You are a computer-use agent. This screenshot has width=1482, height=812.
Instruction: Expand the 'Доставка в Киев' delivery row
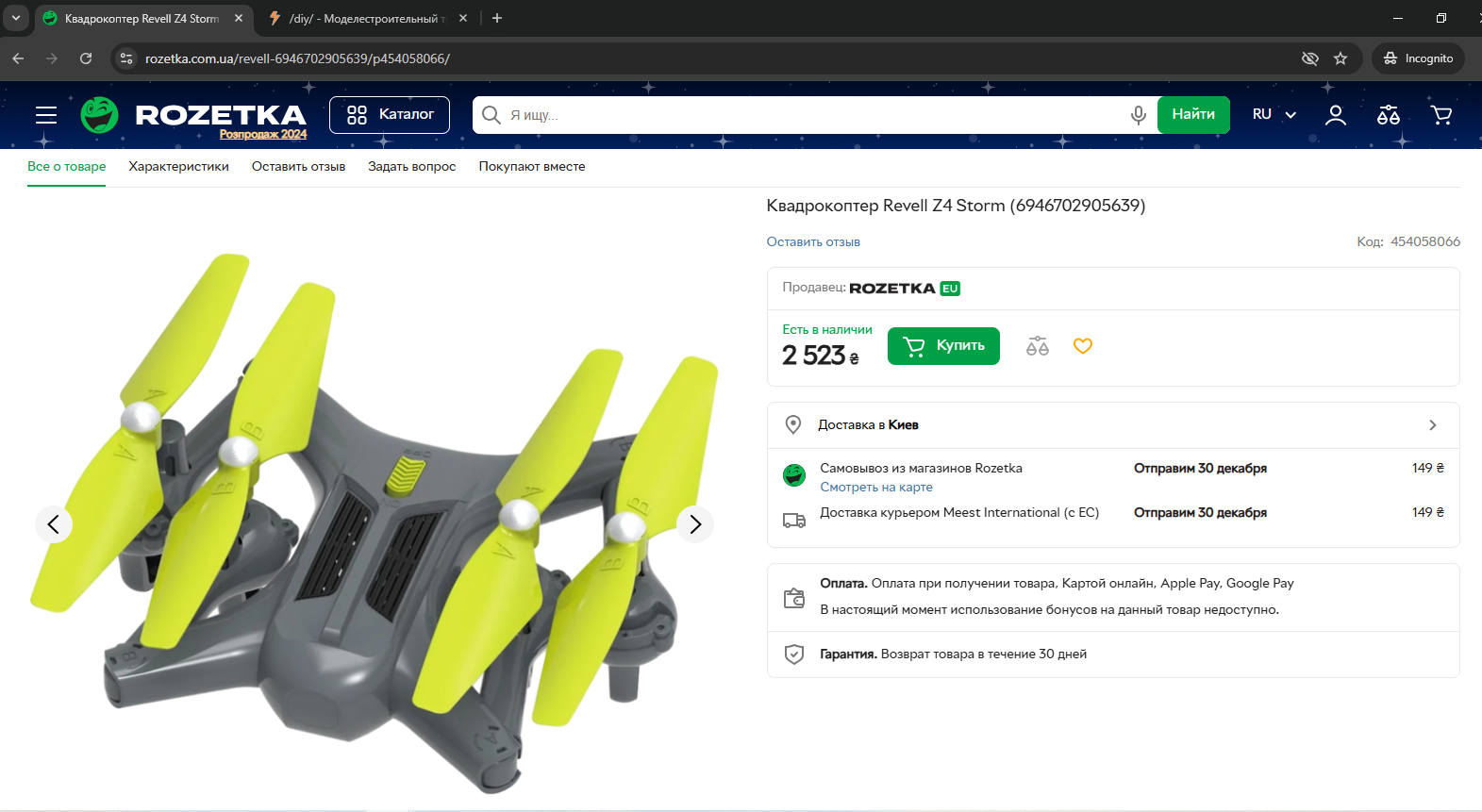[x=1113, y=425]
